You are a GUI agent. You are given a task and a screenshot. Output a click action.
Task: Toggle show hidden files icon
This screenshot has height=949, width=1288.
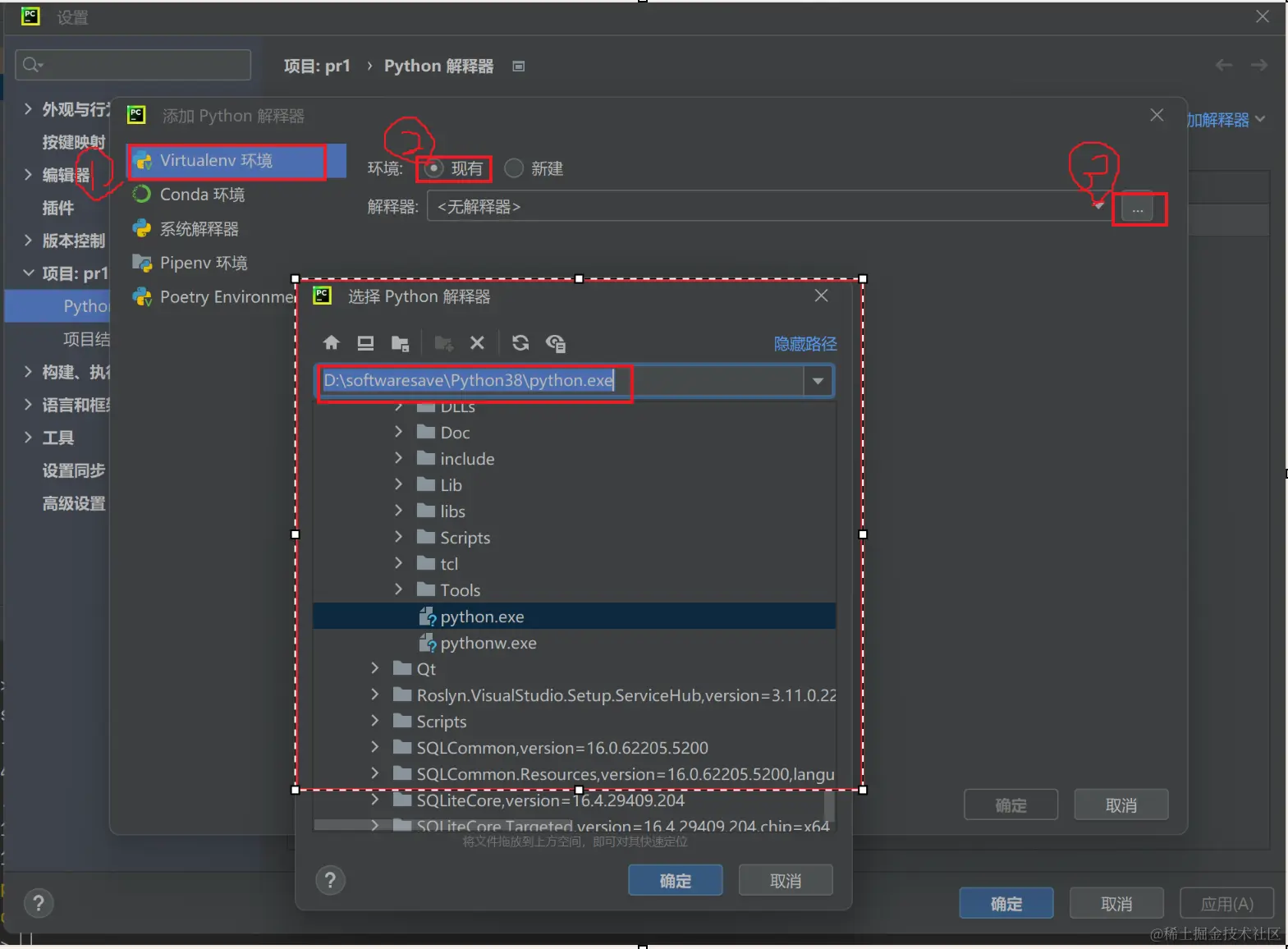coord(556,343)
